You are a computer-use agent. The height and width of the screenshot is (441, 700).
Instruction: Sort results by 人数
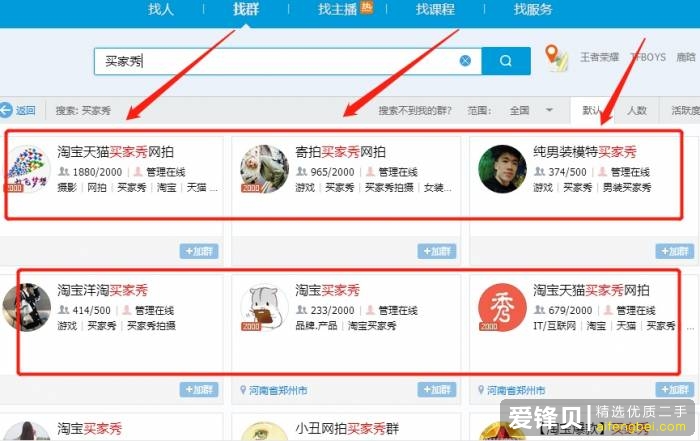tap(637, 110)
